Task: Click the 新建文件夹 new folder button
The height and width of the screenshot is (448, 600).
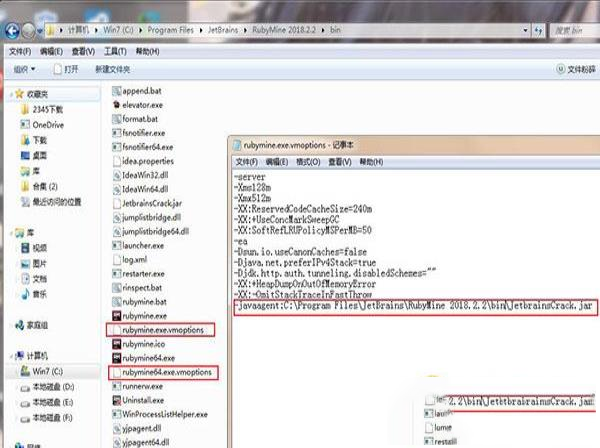Action: [x=112, y=69]
